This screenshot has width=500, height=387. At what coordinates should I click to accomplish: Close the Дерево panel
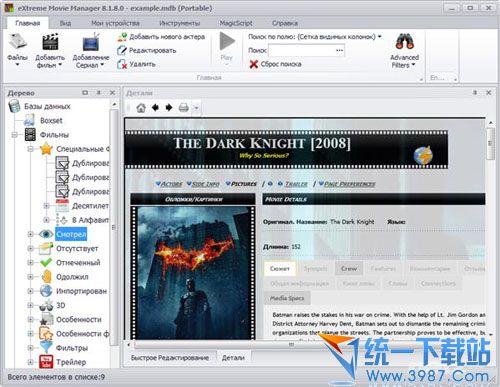coord(112,93)
